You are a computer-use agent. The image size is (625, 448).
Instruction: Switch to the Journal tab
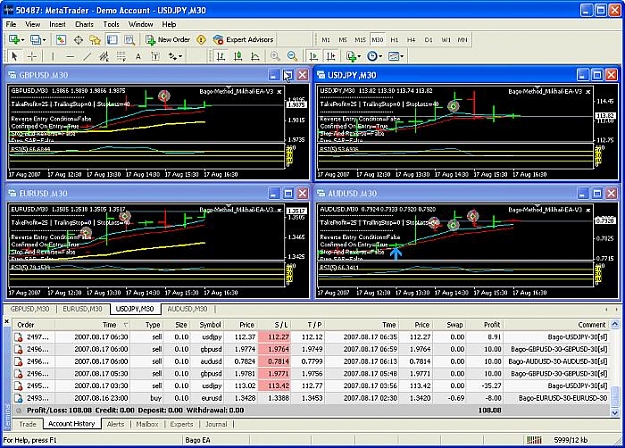coord(216,424)
